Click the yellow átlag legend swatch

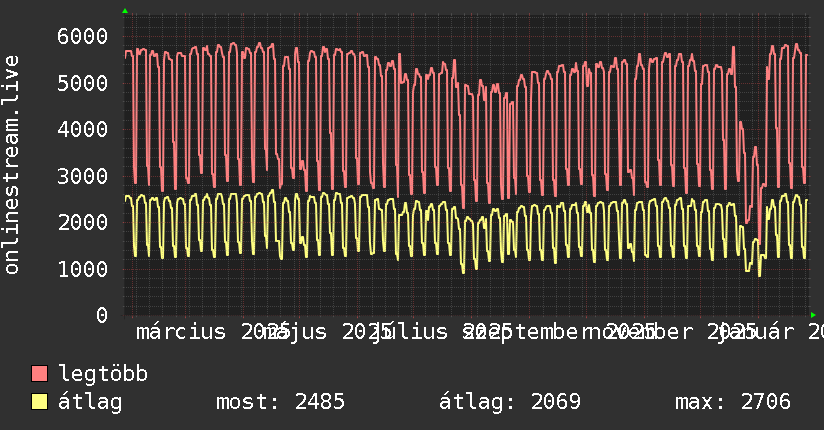click(39, 402)
